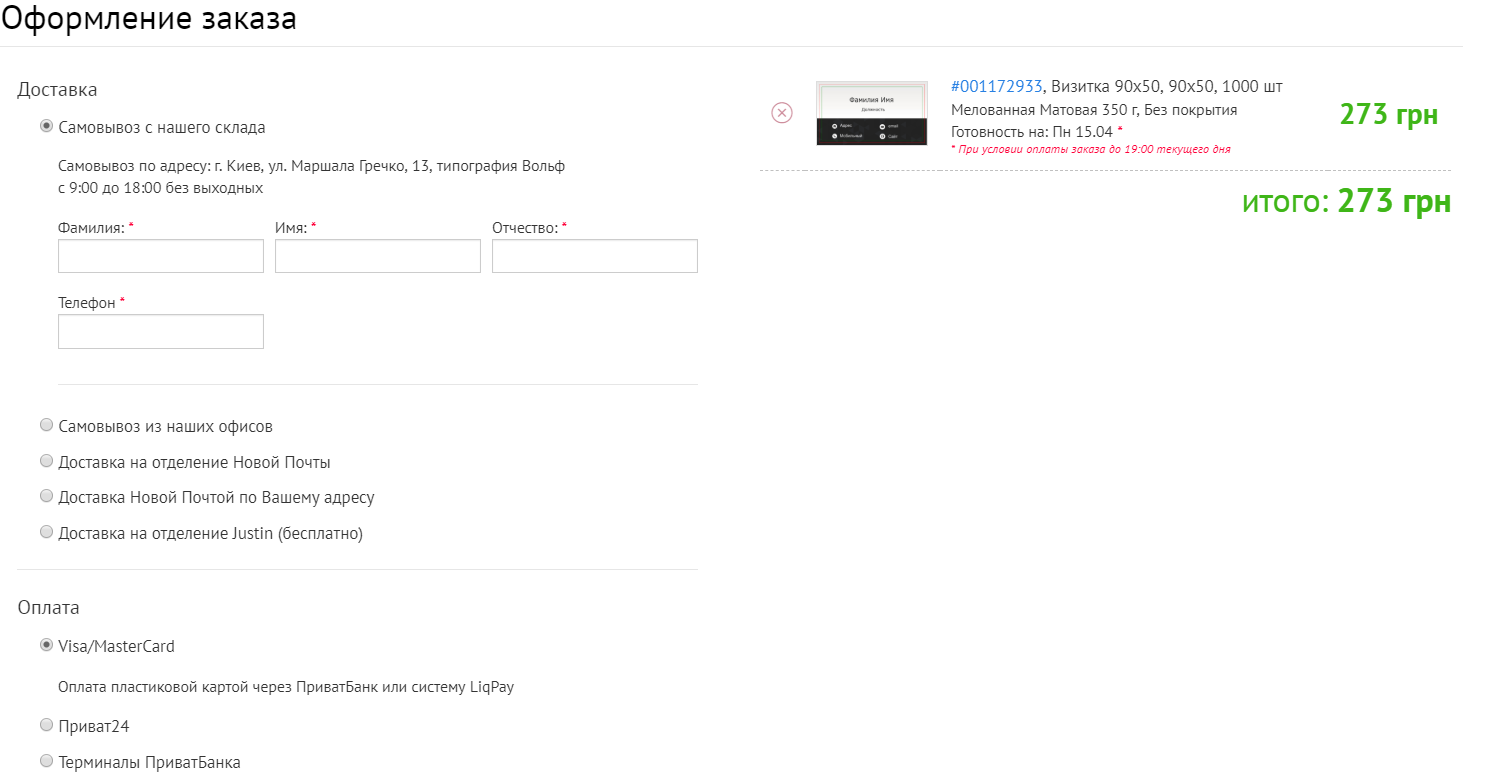This screenshot has height=784, width=1496.
Task: Select "Терминалы ПриватБанка" payment option
Action: coord(46,761)
